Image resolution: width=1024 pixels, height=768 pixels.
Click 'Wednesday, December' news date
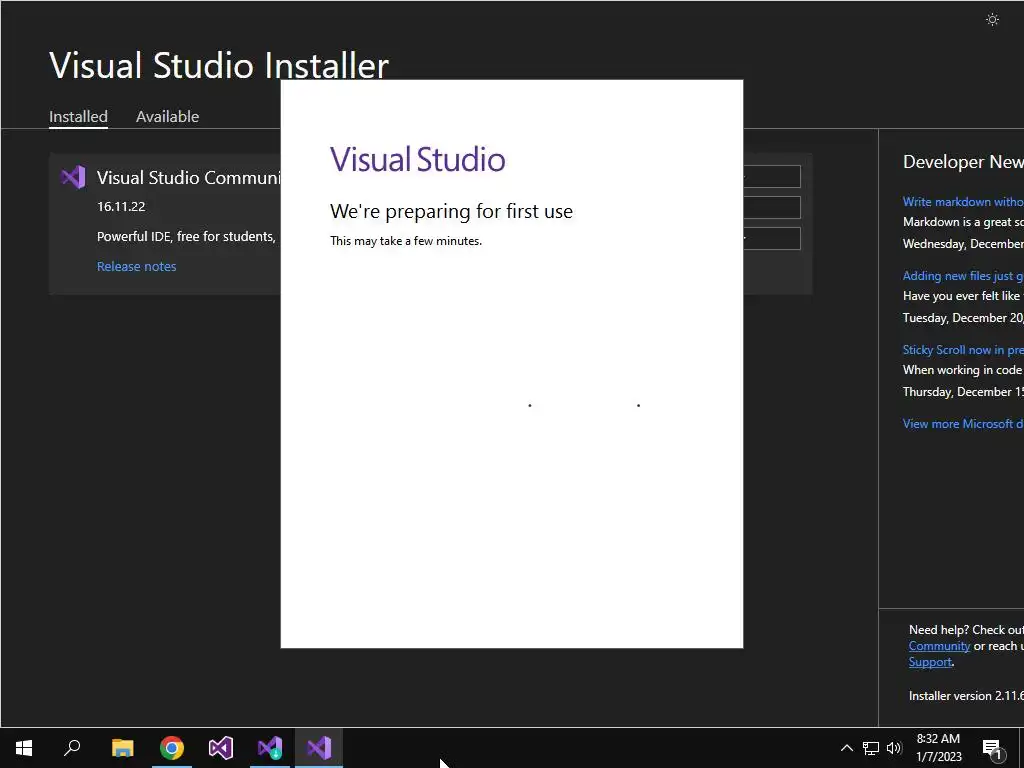(963, 244)
